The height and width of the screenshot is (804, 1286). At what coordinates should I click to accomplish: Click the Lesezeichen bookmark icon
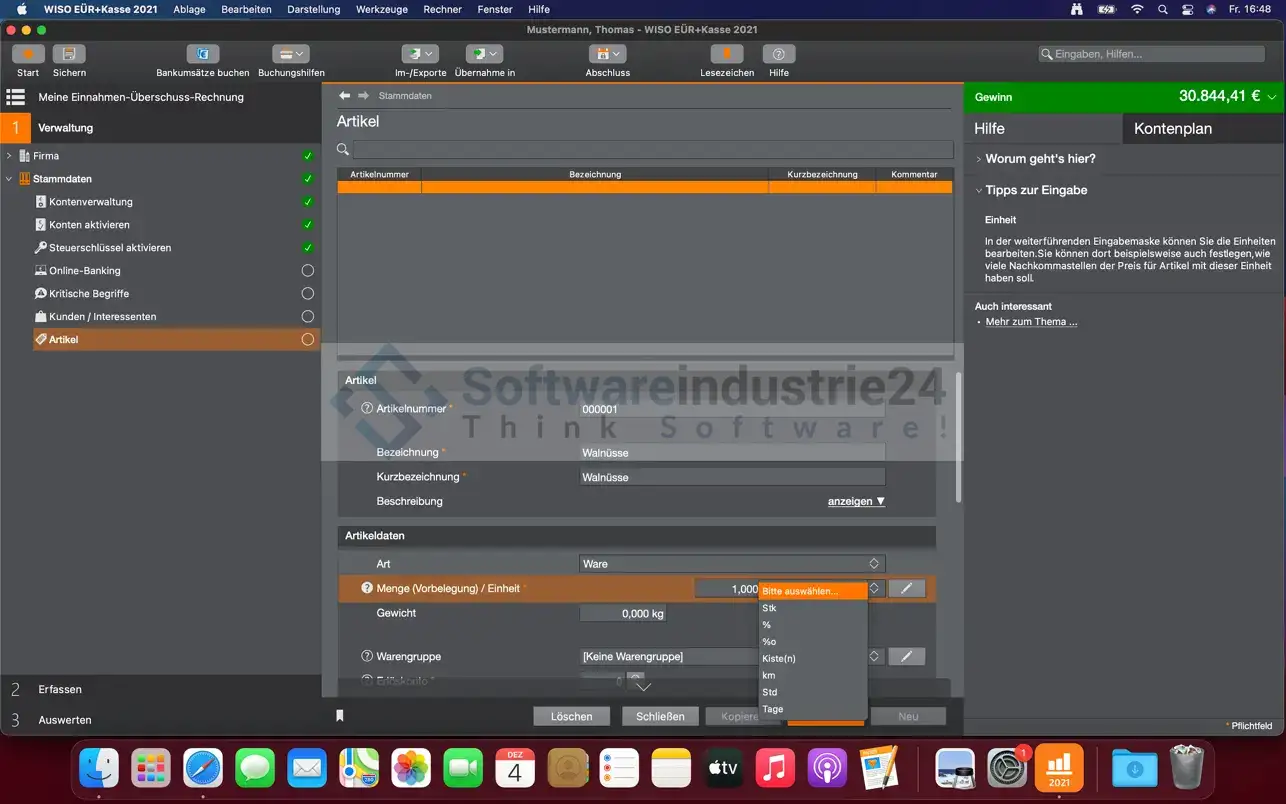[x=727, y=54]
